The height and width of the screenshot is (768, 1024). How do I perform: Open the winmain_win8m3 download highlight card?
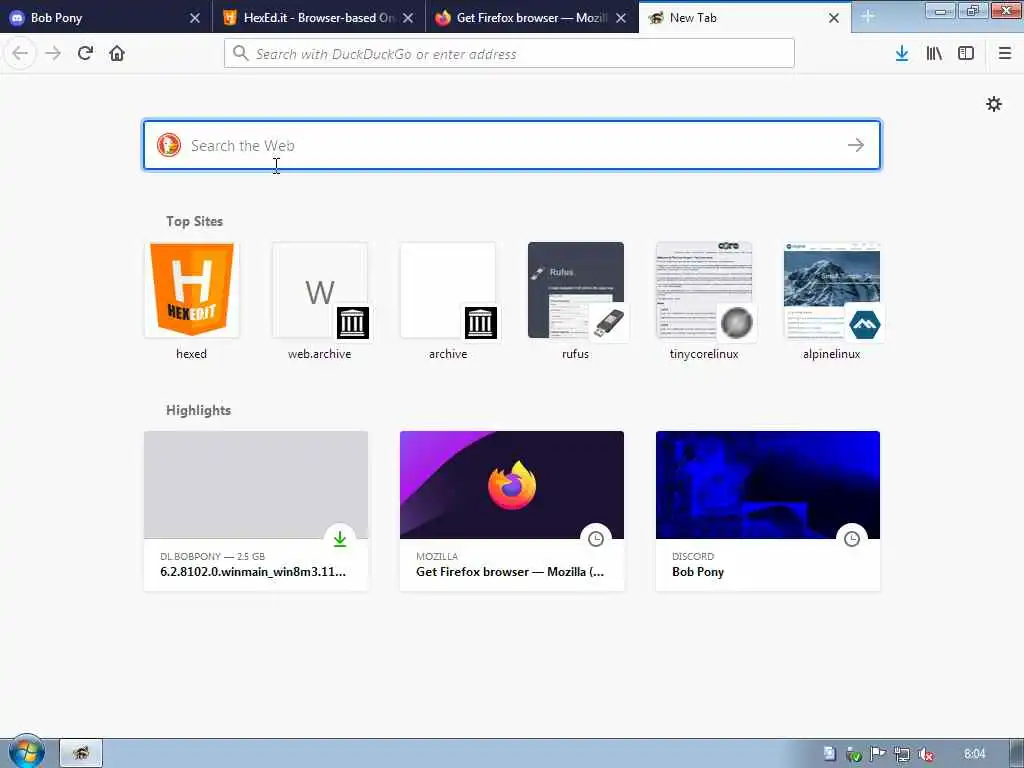pyautogui.click(x=256, y=511)
